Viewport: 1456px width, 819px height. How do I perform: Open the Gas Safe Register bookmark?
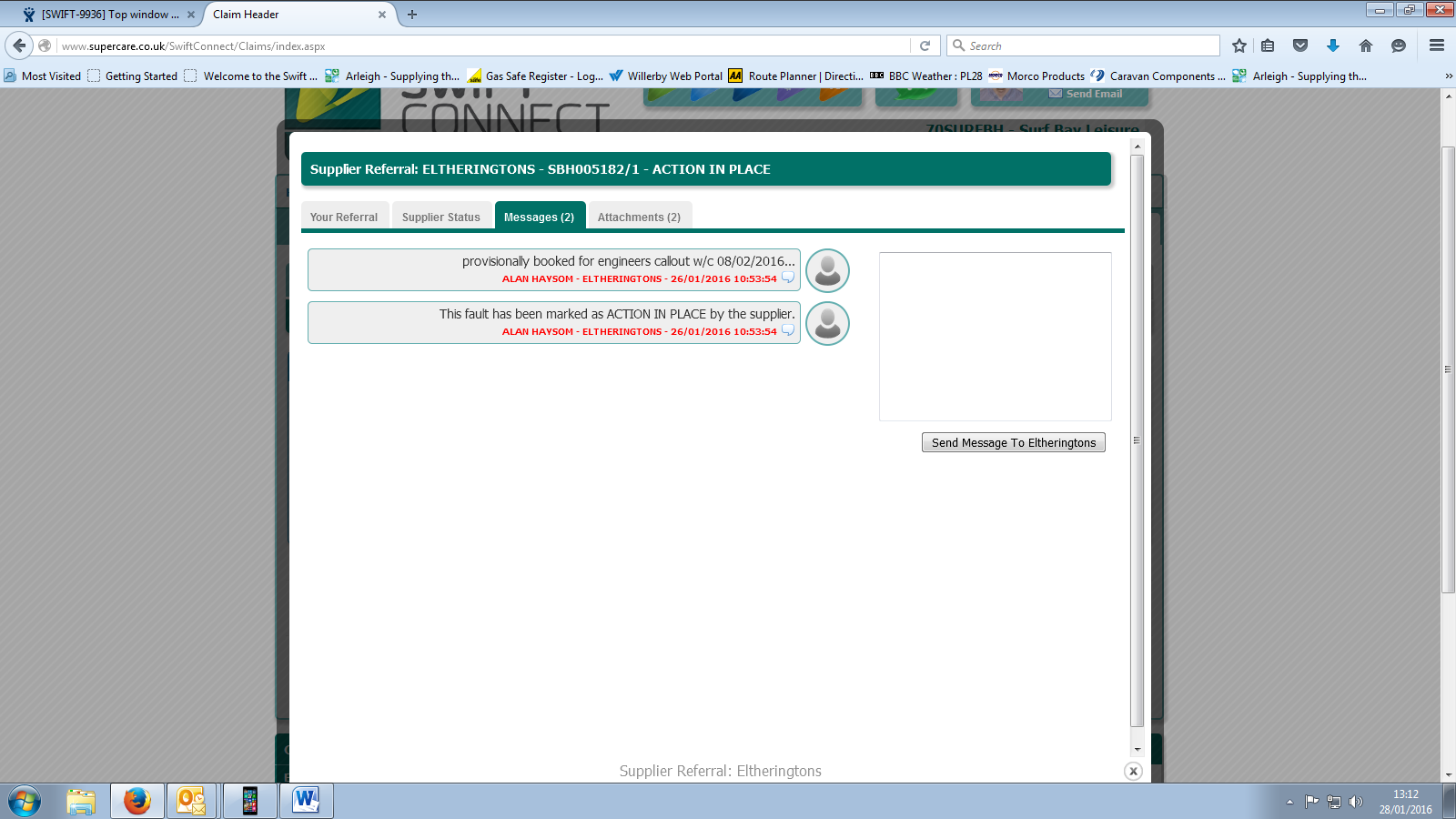click(535, 76)
